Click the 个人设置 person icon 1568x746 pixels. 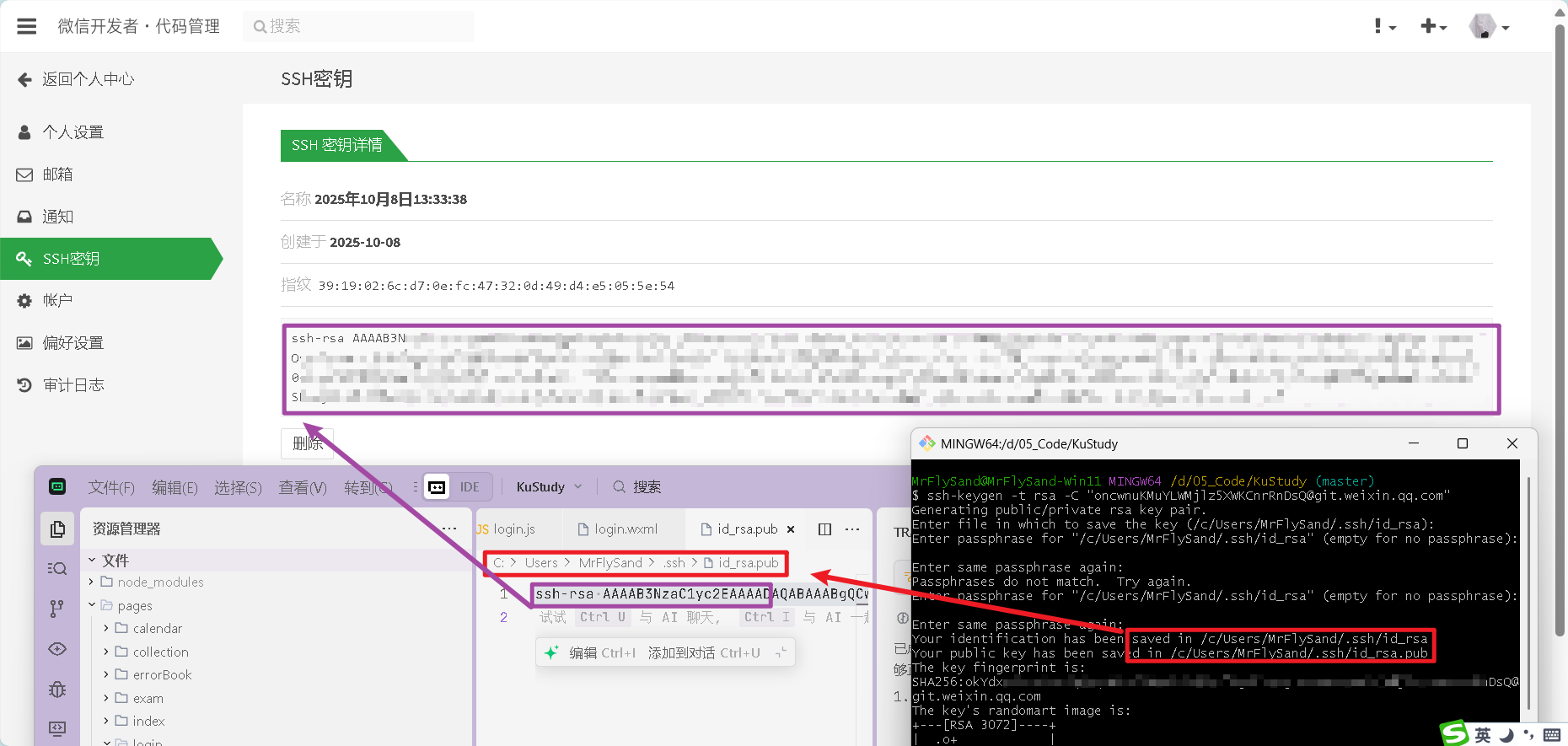[x=24, y=132]
